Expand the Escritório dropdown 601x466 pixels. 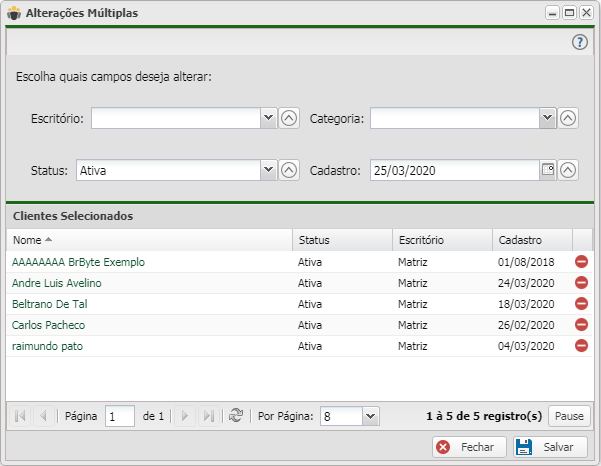click(x=268, y=119)
